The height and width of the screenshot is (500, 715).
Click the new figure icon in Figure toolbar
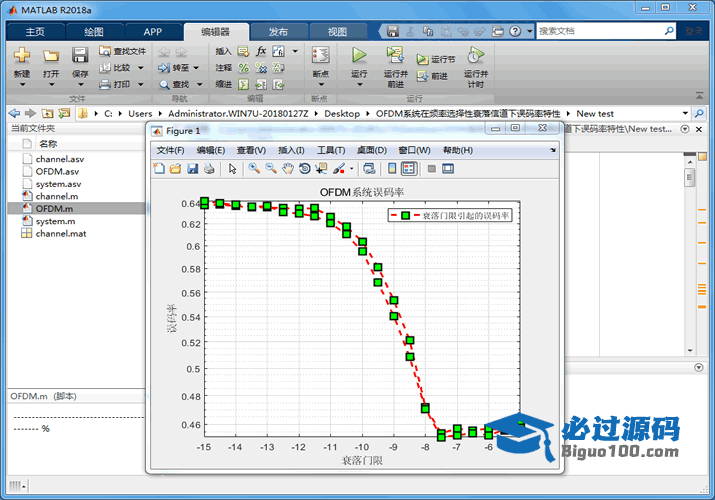point(159,169)
